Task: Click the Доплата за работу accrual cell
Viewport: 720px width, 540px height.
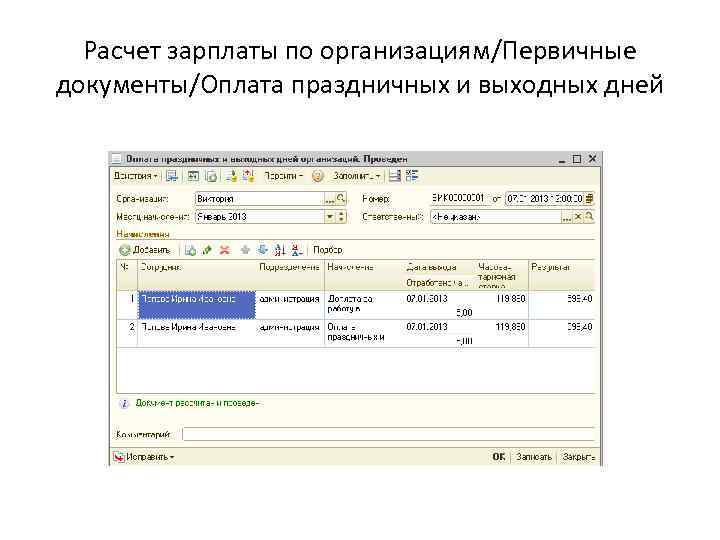Action: [x=364, y=304]
